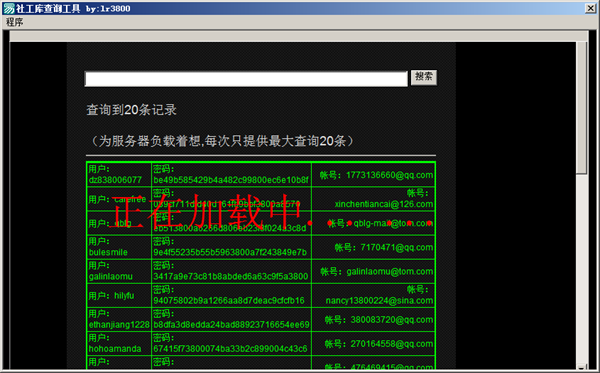The height and width of the screenshot is (373, 600).
Task: Open the 程序 menu
Action: point(15,22)
